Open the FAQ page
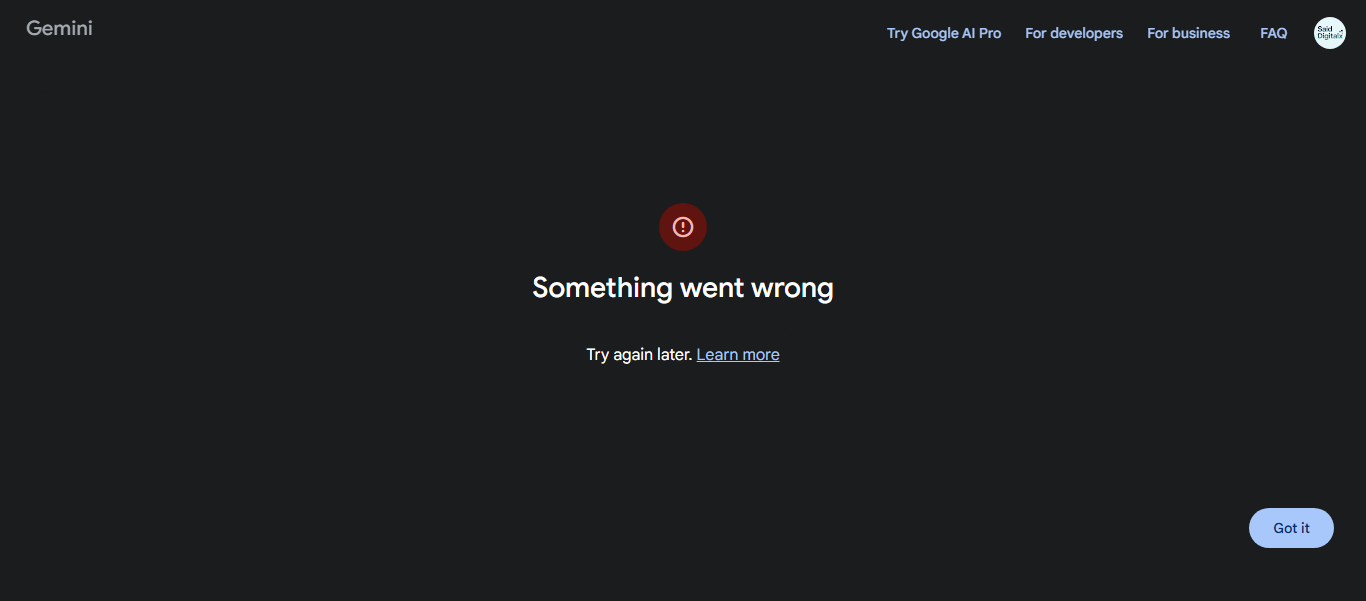1366x601 pixels. click(1274, 33)
